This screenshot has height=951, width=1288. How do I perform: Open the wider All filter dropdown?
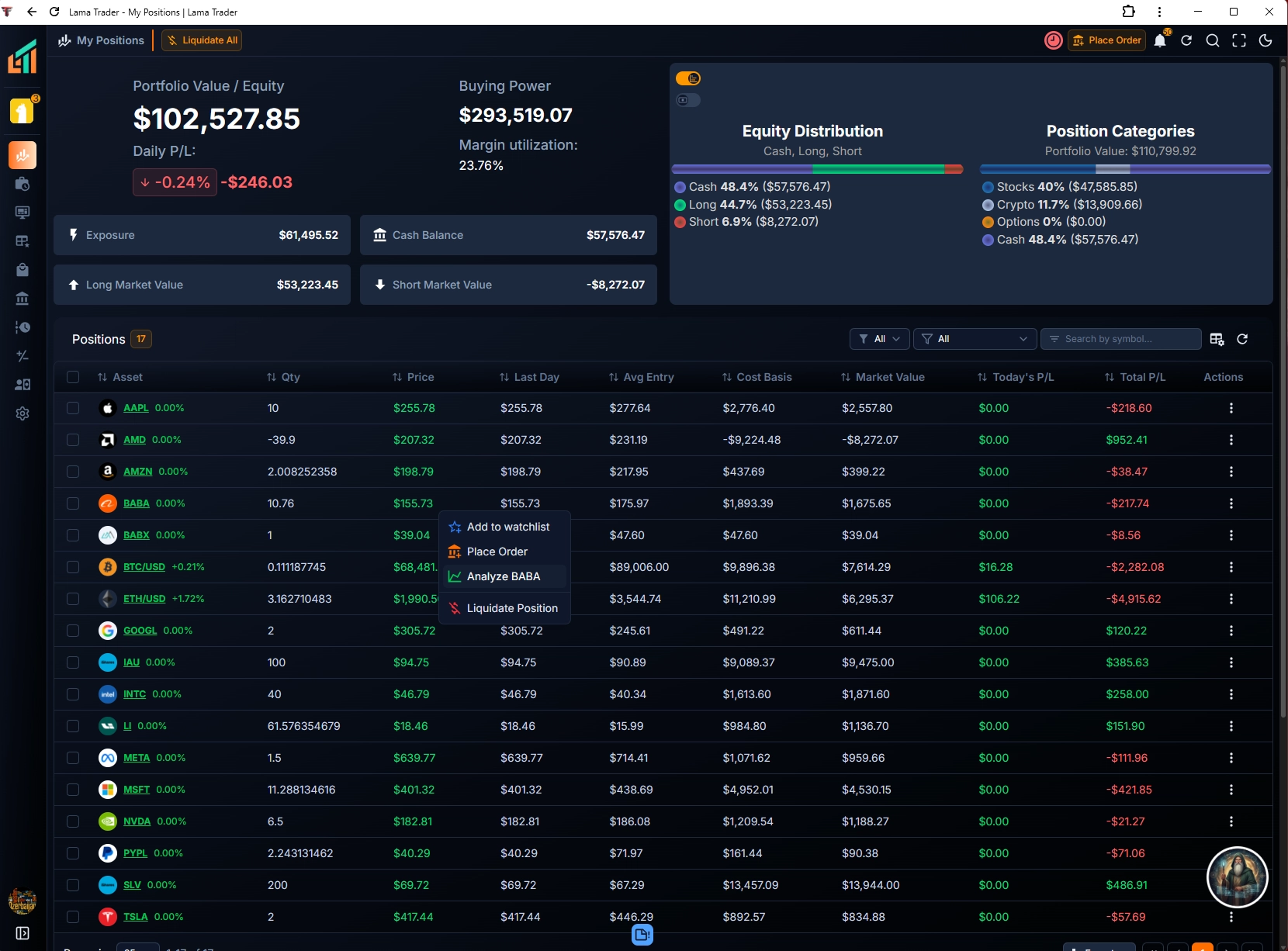tap(976, 339)
